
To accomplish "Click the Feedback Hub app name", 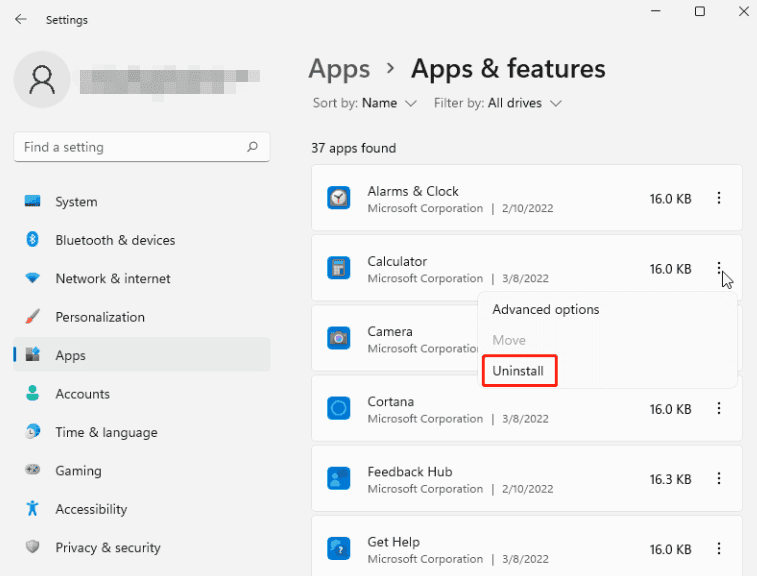I will [410, 472].
